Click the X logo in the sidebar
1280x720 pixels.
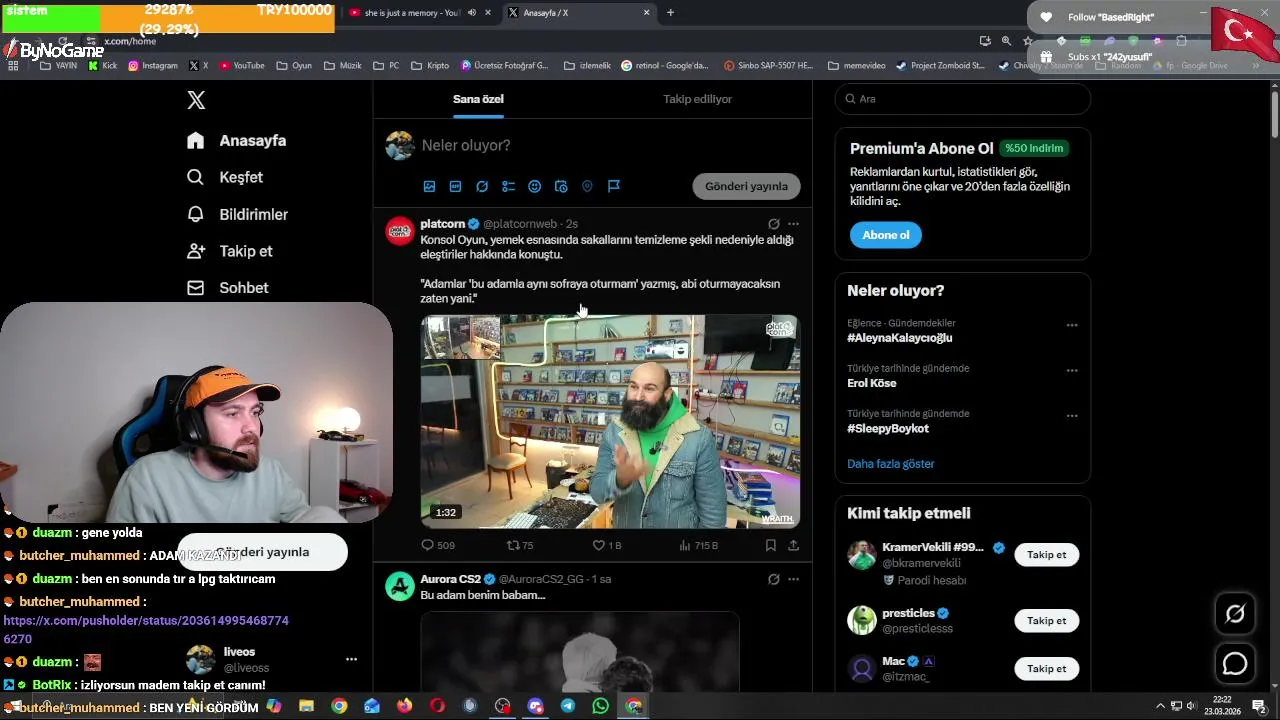196,100
